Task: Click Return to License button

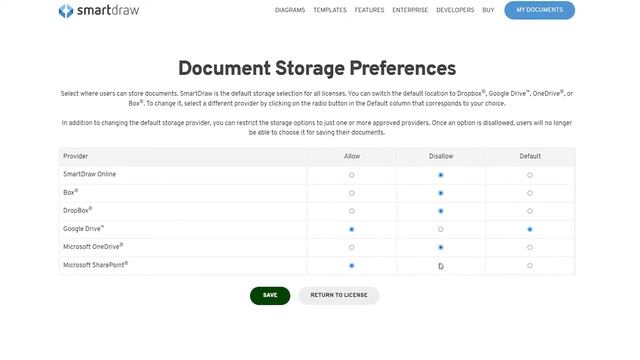Action: [339, 296]
